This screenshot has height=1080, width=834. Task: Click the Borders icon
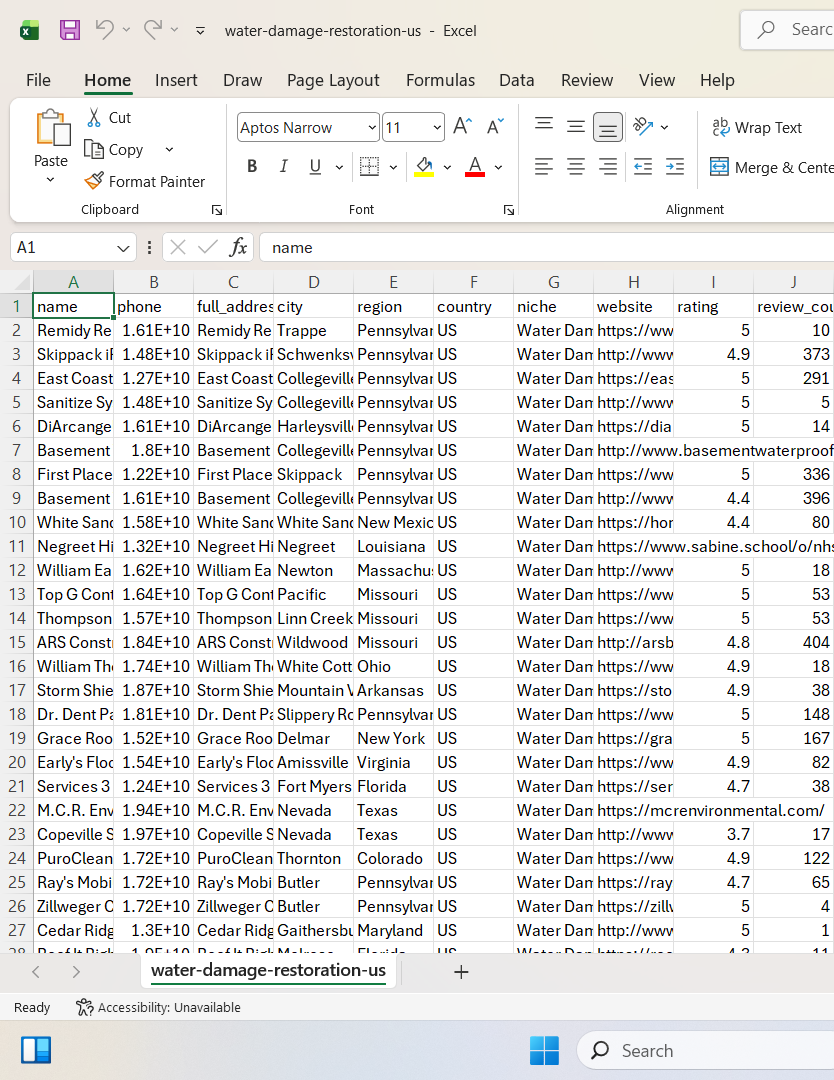(370, 166)
